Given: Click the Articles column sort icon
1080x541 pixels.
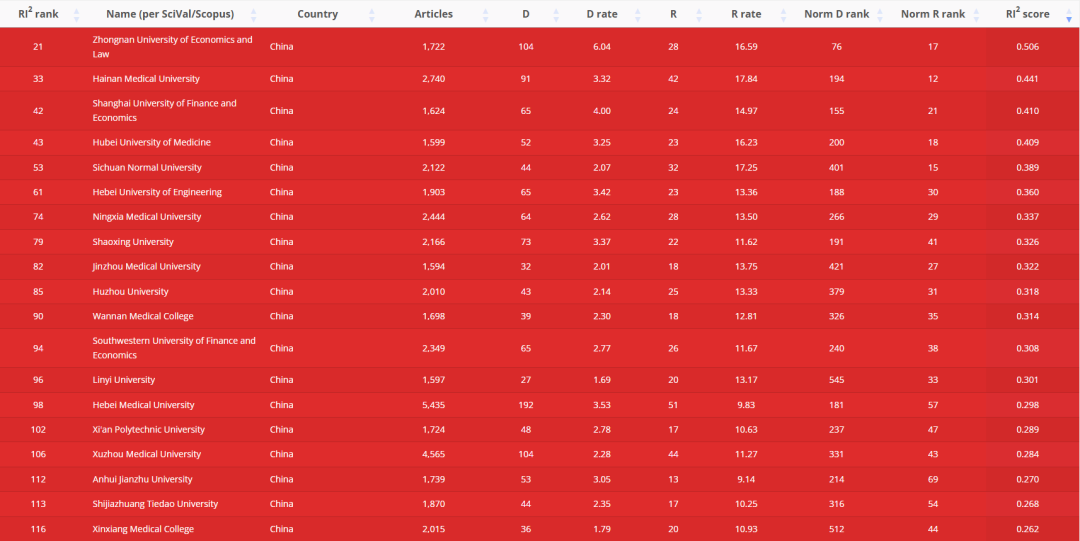Looking at the screenshot, I should (486, 14).
